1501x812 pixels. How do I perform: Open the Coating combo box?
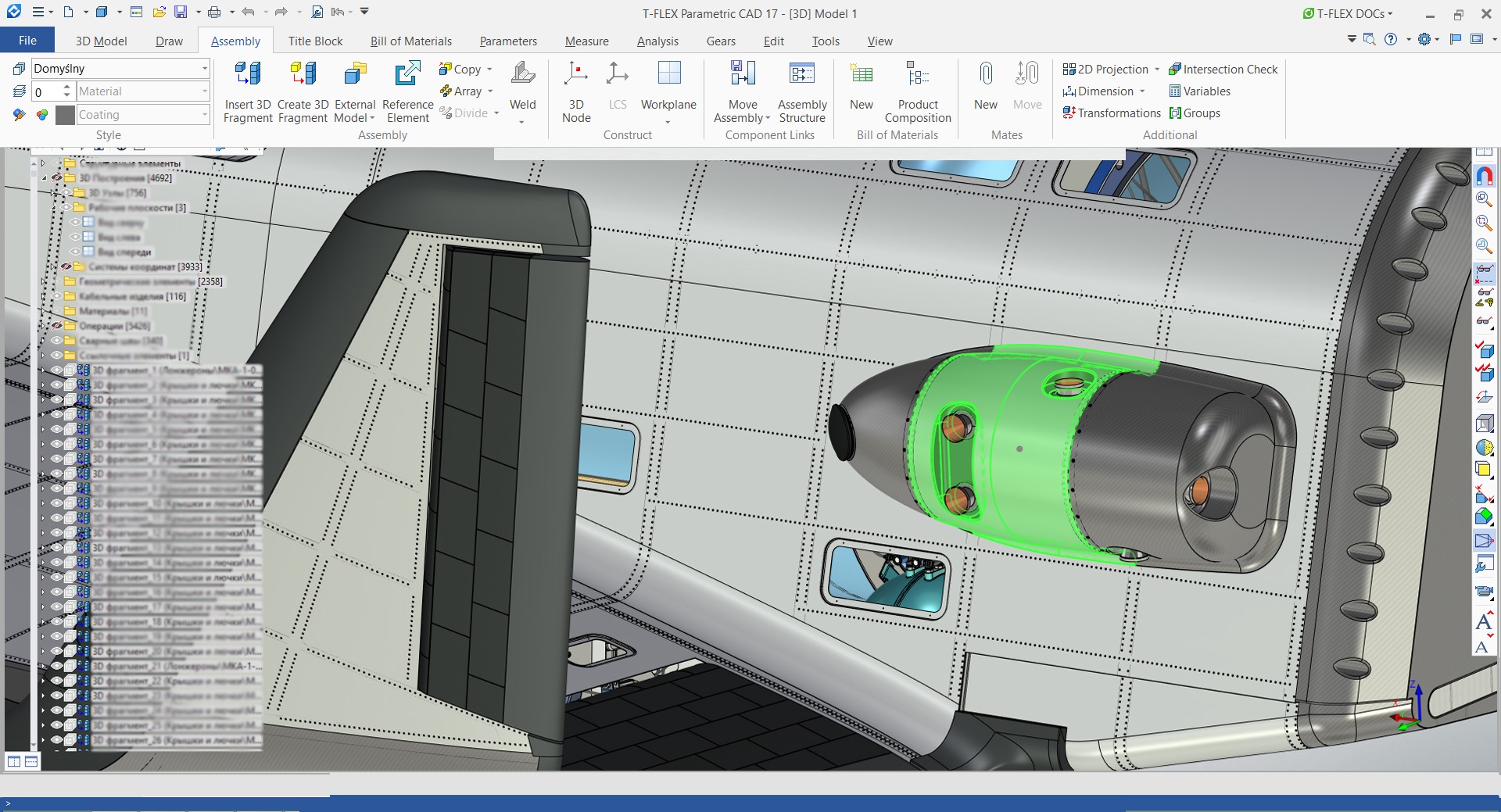[144, 115]
